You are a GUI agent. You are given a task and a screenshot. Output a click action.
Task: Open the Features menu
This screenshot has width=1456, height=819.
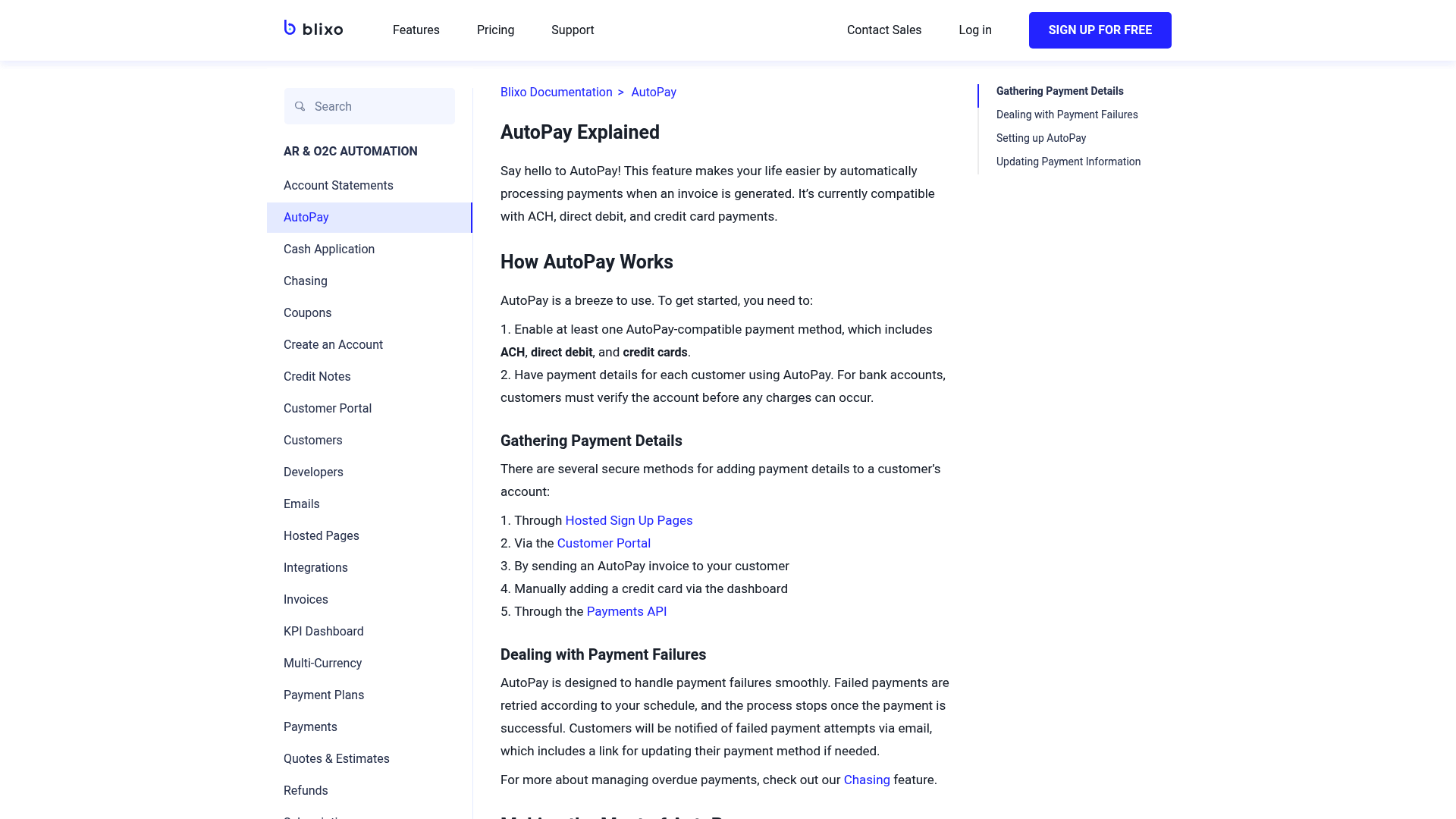coord(416,30)
